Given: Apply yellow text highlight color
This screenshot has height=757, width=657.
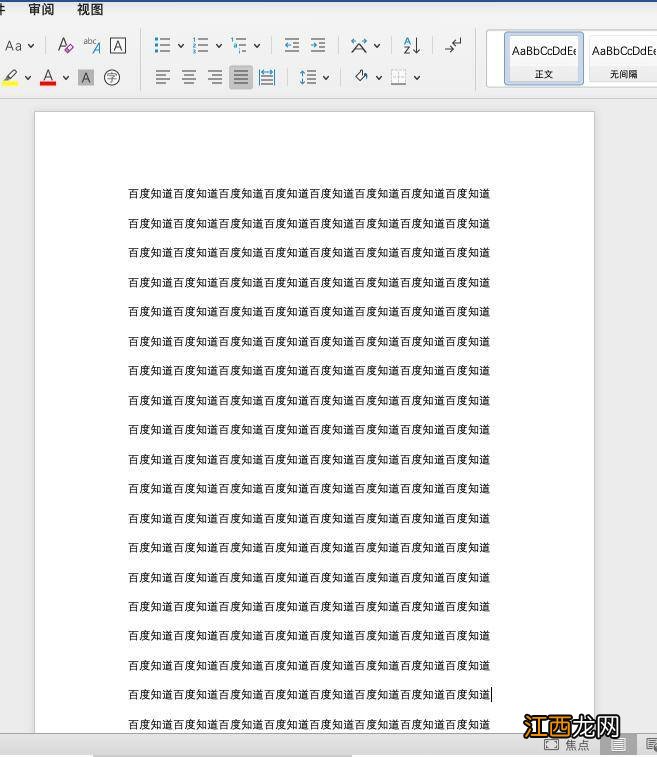Looking at the screenshot, I should point(11,77).
